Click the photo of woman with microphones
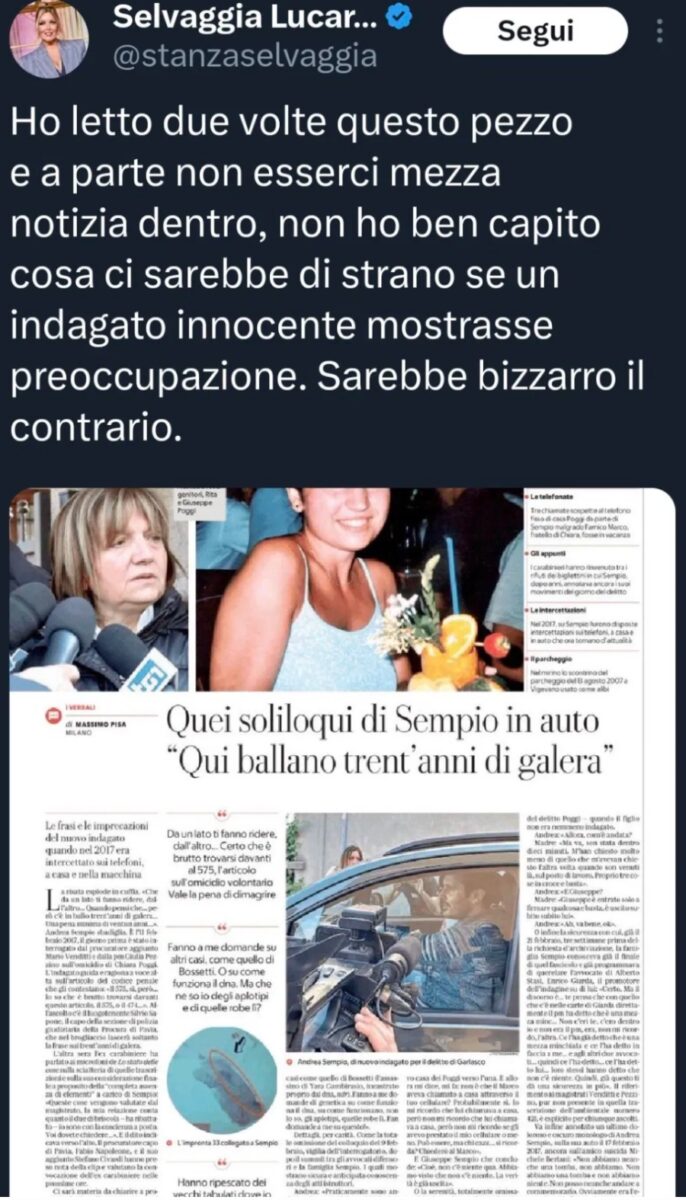Image resolution: width=686 pixels, height=1200 pixels. click(x=100, y=590)
